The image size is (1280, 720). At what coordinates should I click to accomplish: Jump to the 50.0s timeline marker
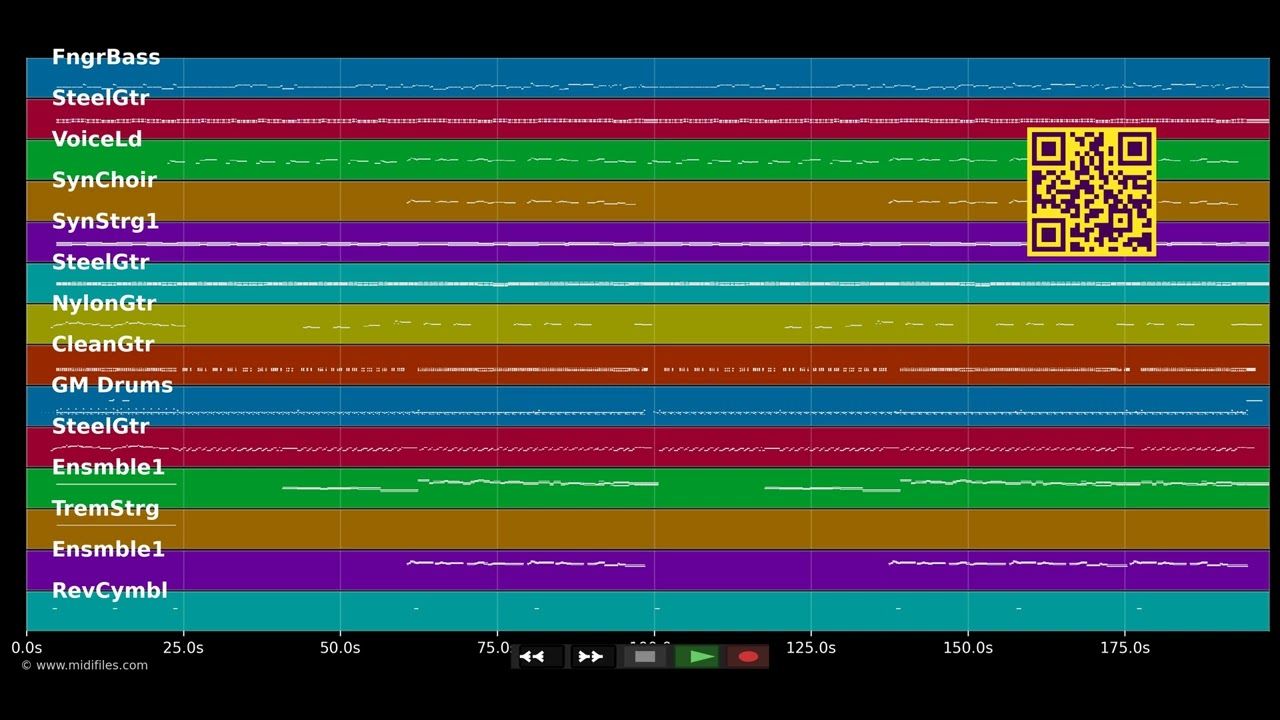[x=340, y=648]
